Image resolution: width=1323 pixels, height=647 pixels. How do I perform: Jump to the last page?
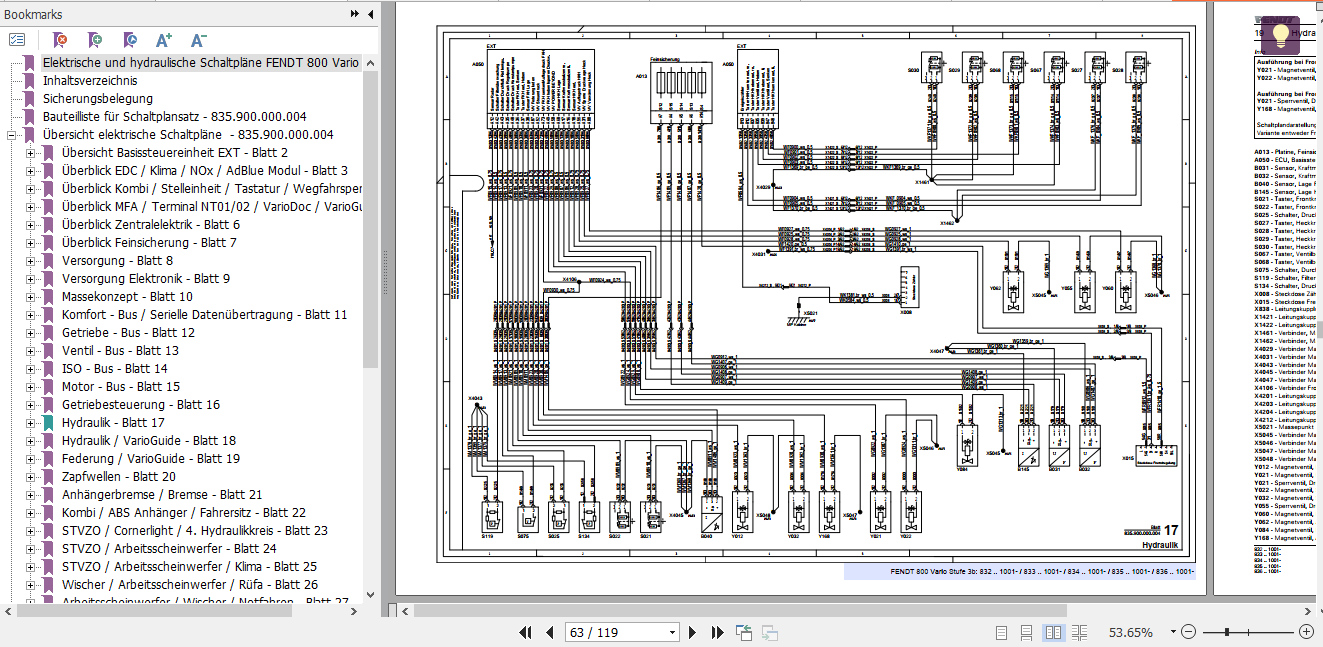(x=717, y=632)
